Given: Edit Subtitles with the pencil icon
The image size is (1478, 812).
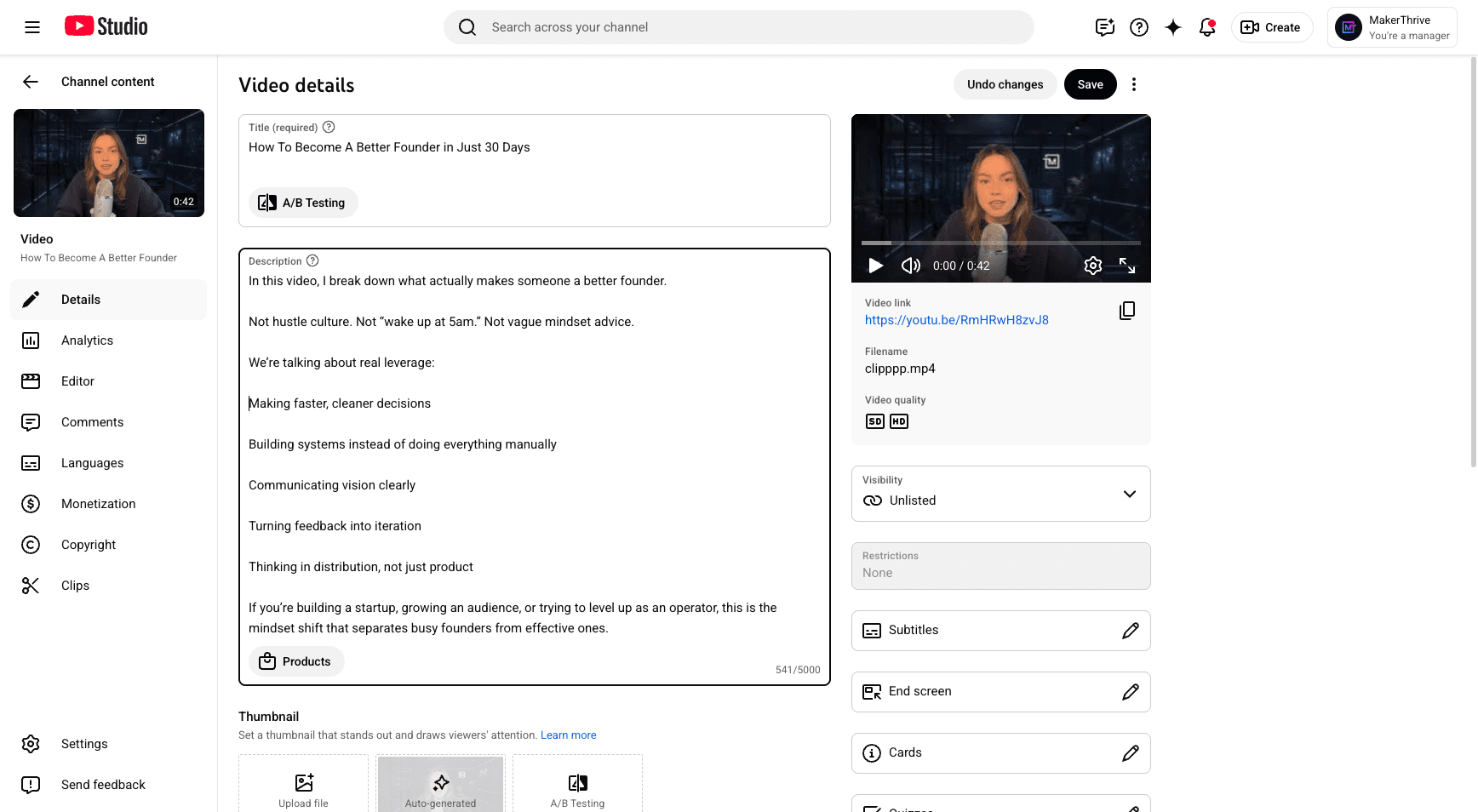Looking at the screenshot, I should (1131, 631).
